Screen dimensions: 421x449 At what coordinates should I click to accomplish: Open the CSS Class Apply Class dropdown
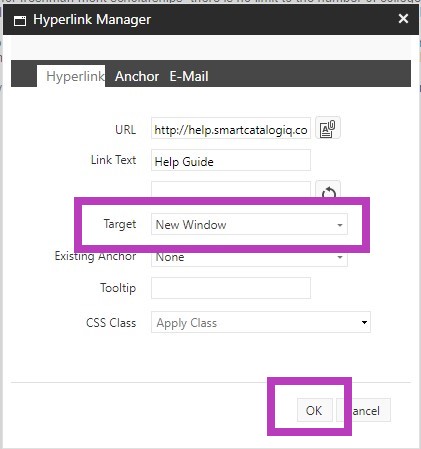click(x=261, y=322)
